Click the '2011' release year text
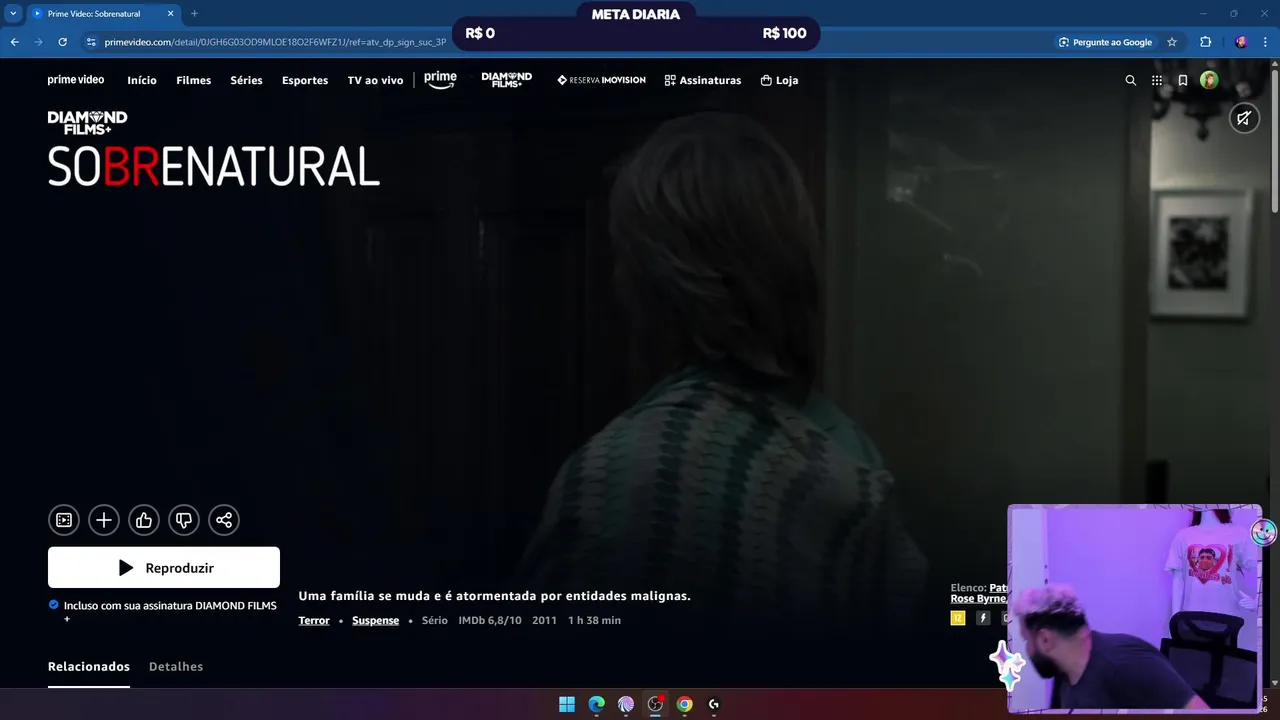Image resolution: width=1280 pixels, height=720 pixels. [x=544, y=620]
